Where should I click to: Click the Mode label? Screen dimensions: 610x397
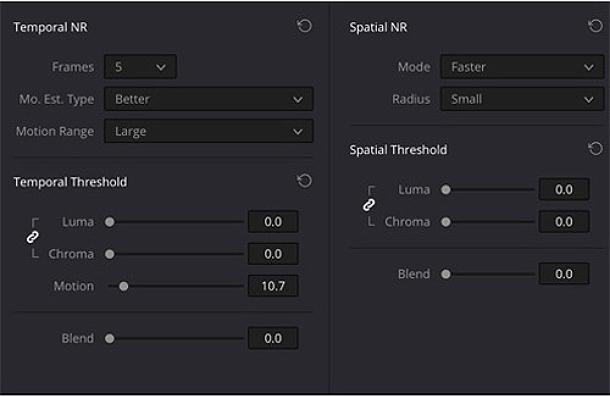click(x=414, y=67)
